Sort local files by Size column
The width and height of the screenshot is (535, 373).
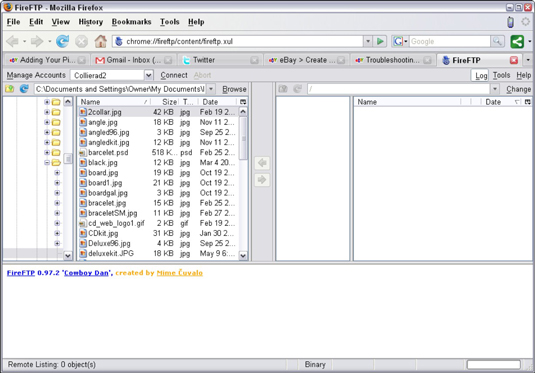point(165,102)
